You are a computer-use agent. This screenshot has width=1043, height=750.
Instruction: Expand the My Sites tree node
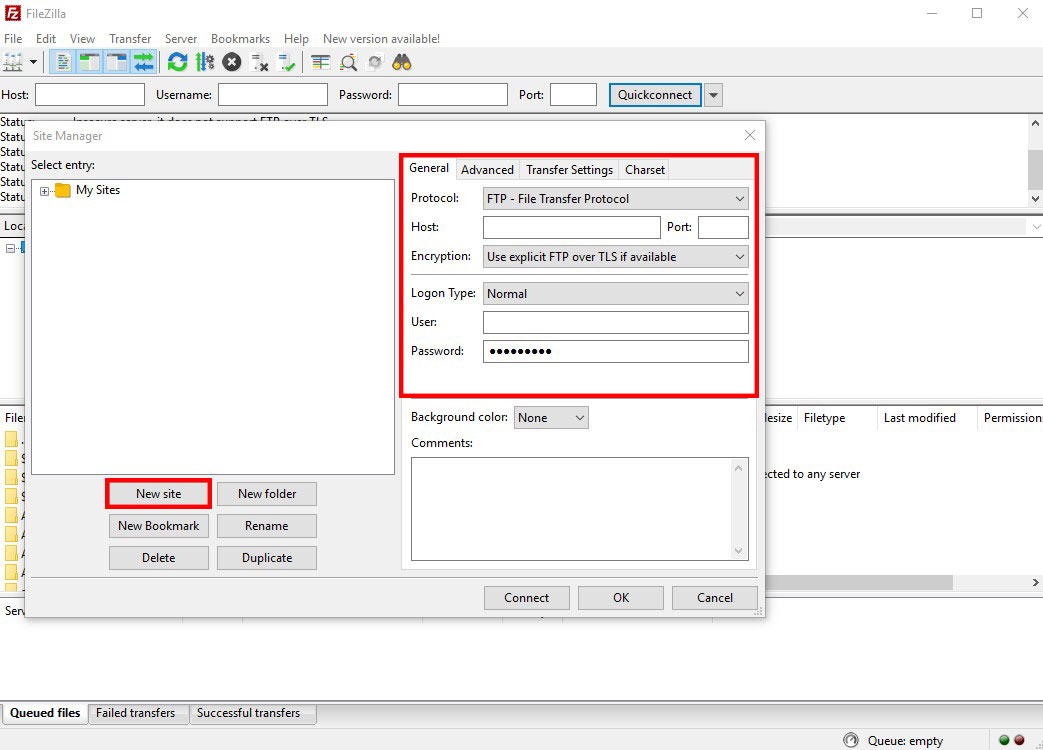(x=45, y=191)
